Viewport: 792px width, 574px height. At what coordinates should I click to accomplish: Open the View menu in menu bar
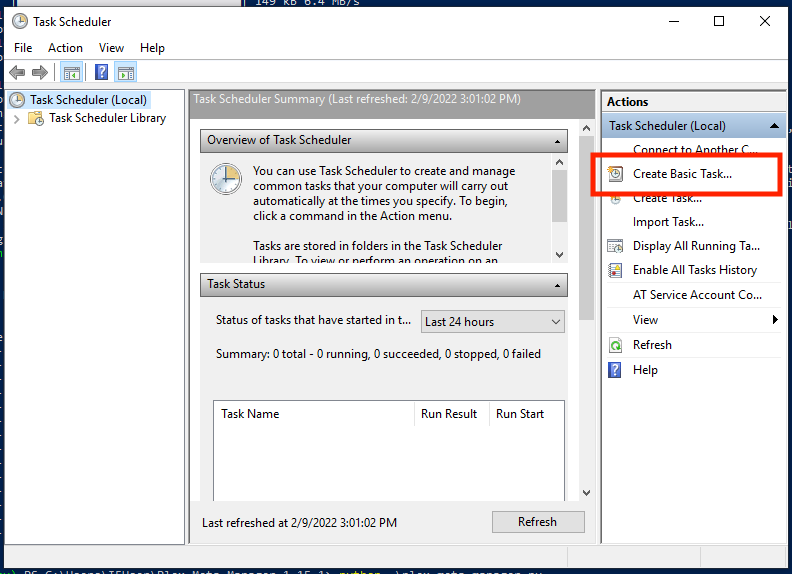click(111, 48)
